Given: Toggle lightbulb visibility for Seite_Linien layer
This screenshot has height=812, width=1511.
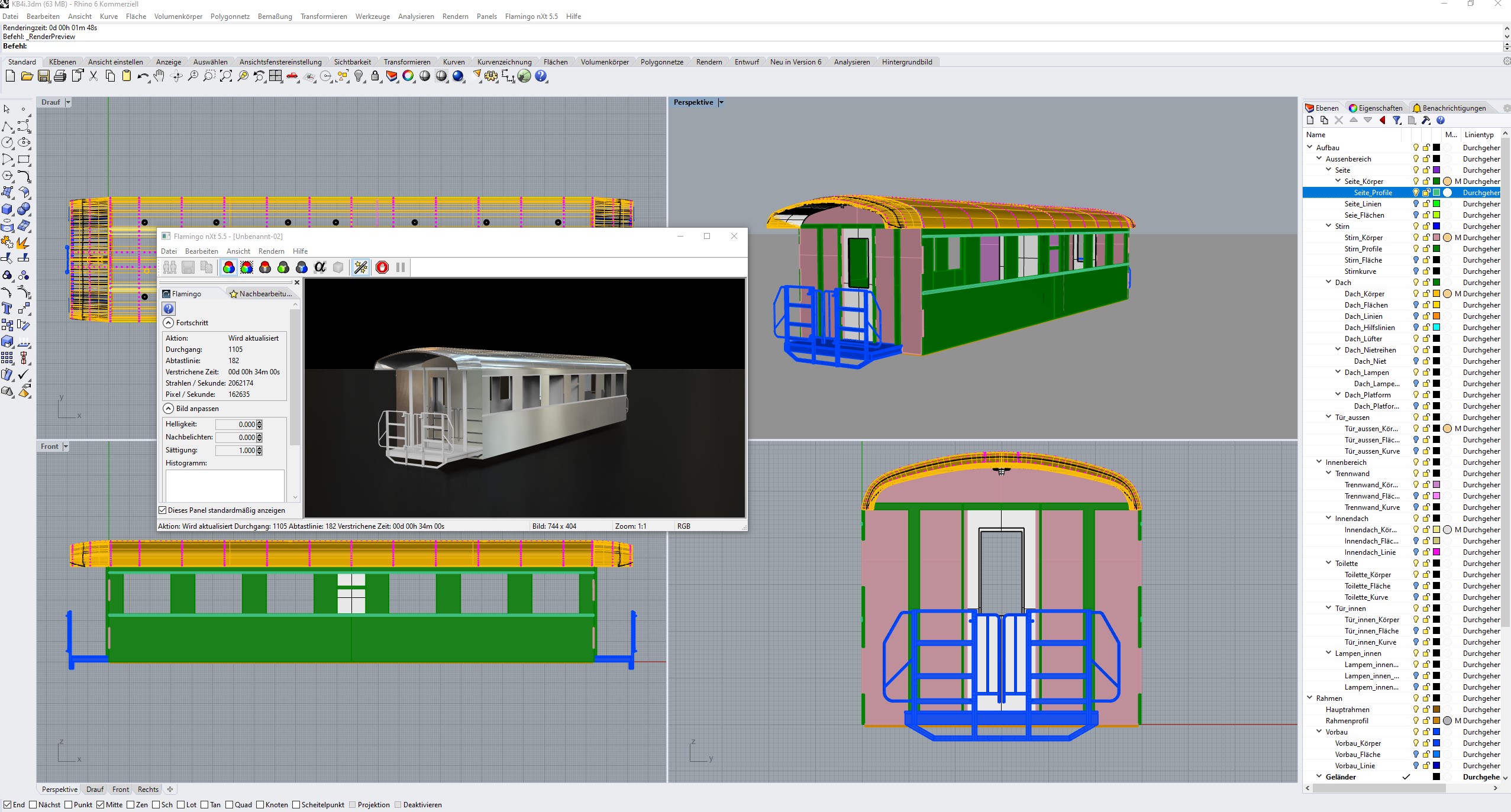Looking at the screenshot, I should click(x=1416, y=204).
